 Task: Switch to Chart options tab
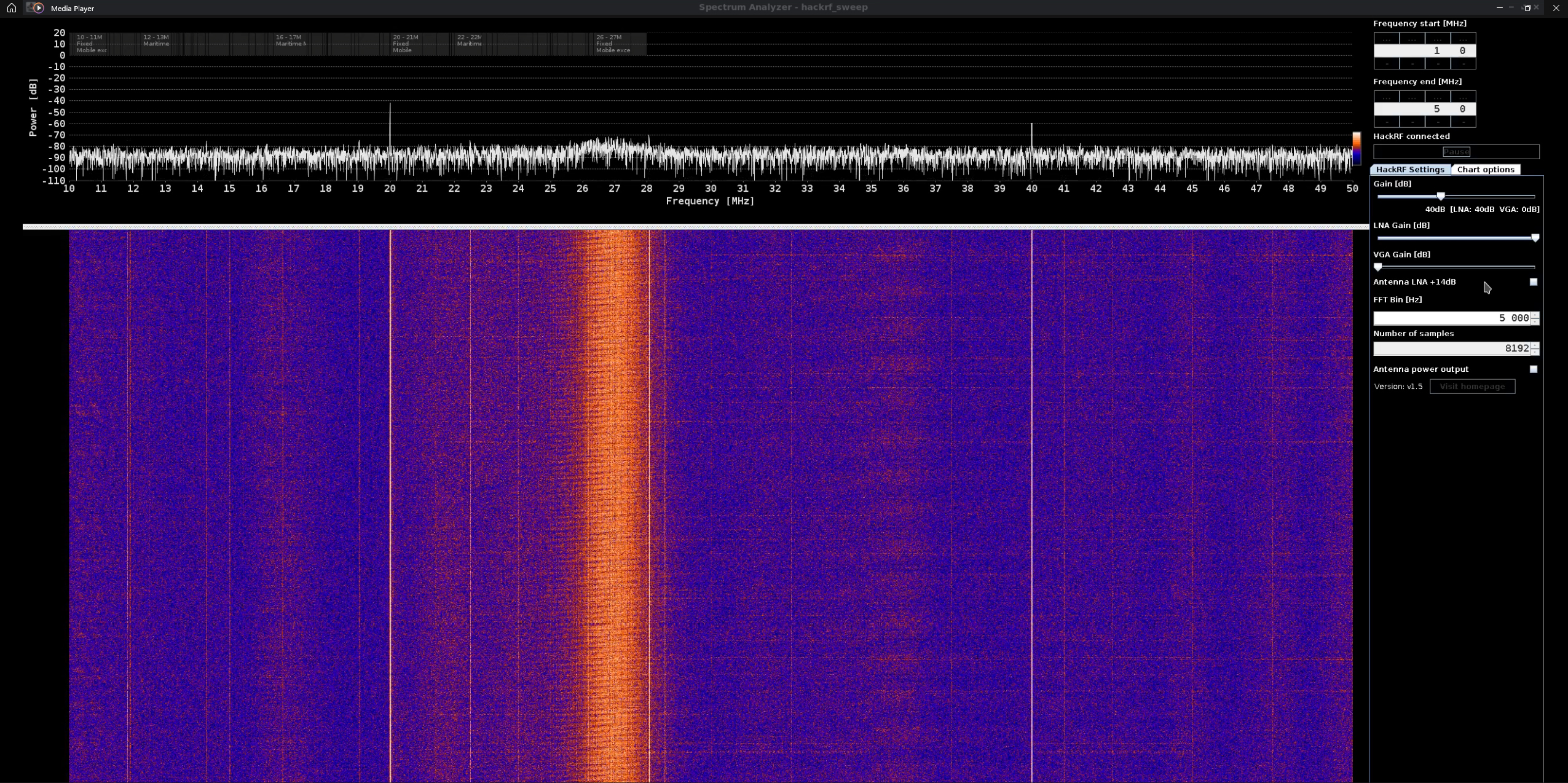pos(1485,170)
